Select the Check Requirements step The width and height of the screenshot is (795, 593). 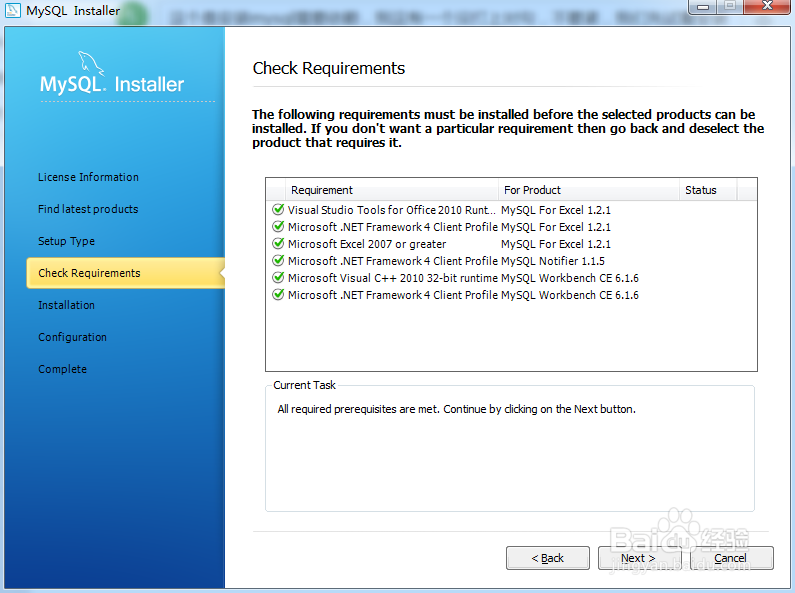125,273
